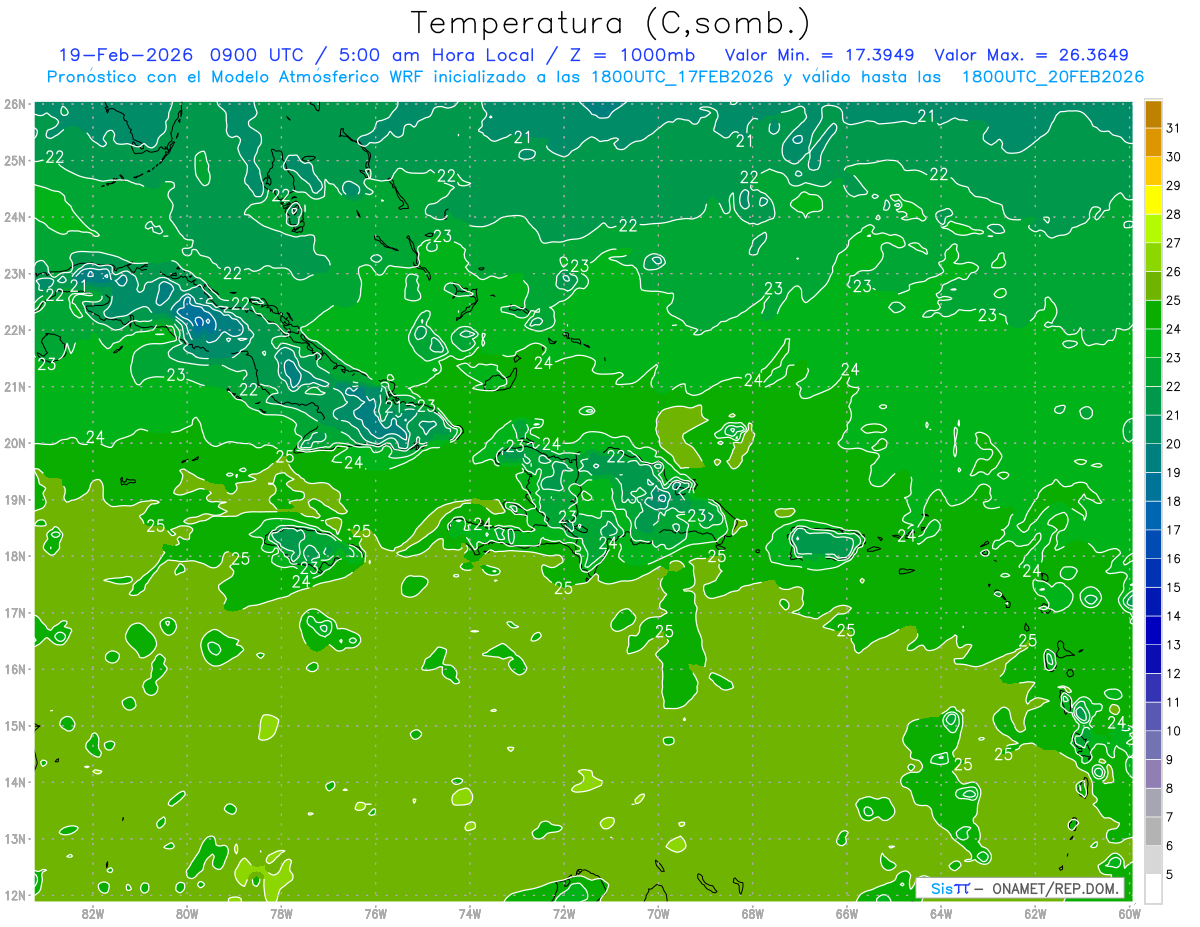Viewport: 1200px width, 927px height.
Task: Click the colorbar label "20"
Action: click(x=1173, y=444)
